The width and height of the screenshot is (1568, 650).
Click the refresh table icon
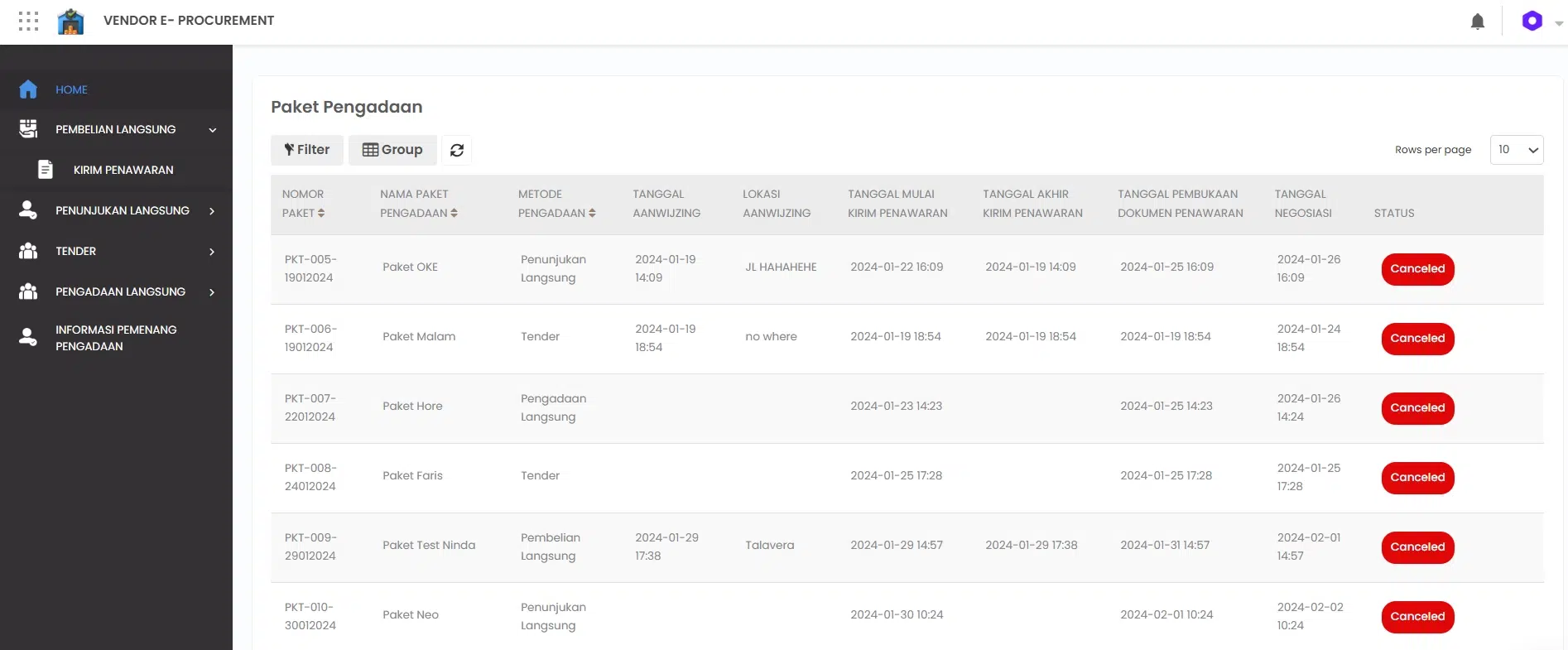point(457,150)
